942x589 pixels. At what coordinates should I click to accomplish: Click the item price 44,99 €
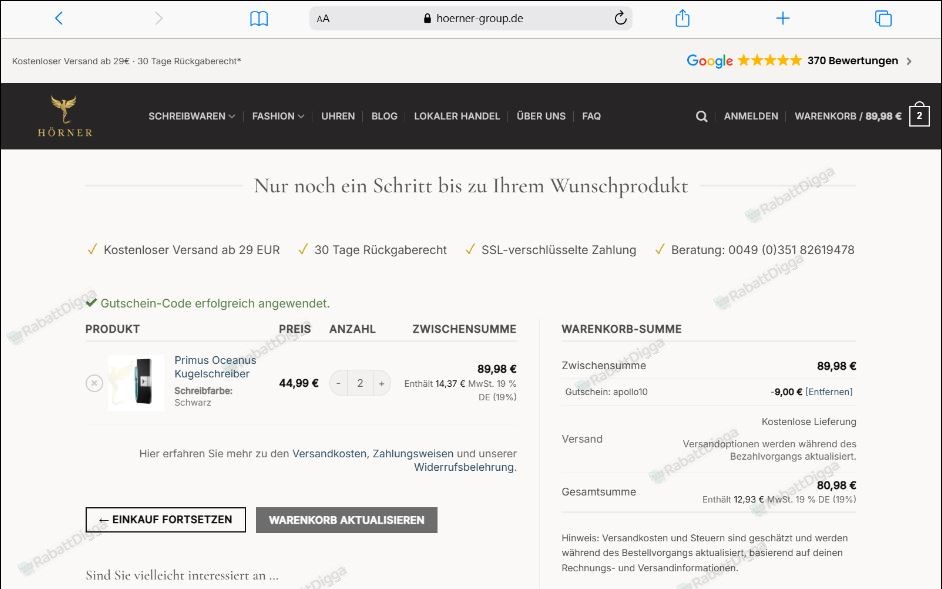[x=299, y=383]
